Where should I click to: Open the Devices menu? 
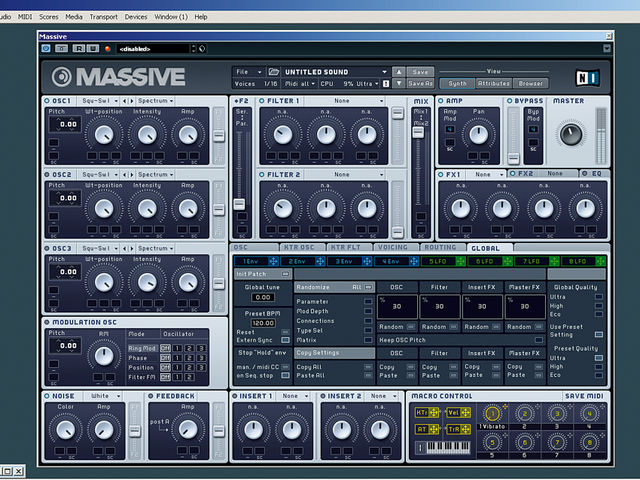136,17
